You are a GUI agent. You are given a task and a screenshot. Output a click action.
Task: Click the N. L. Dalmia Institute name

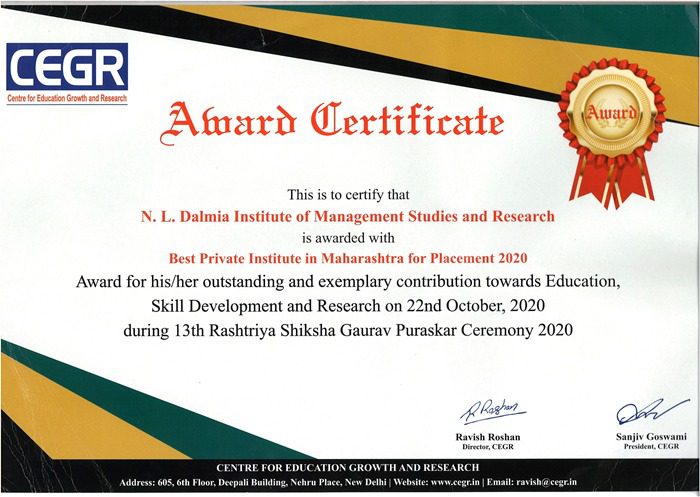pos(348,215)
